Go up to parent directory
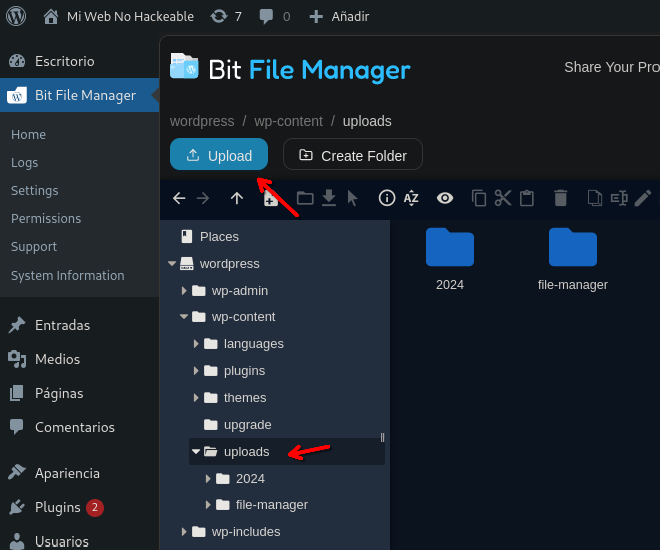Viewport: 660px width, 550px height. point(237,198)
